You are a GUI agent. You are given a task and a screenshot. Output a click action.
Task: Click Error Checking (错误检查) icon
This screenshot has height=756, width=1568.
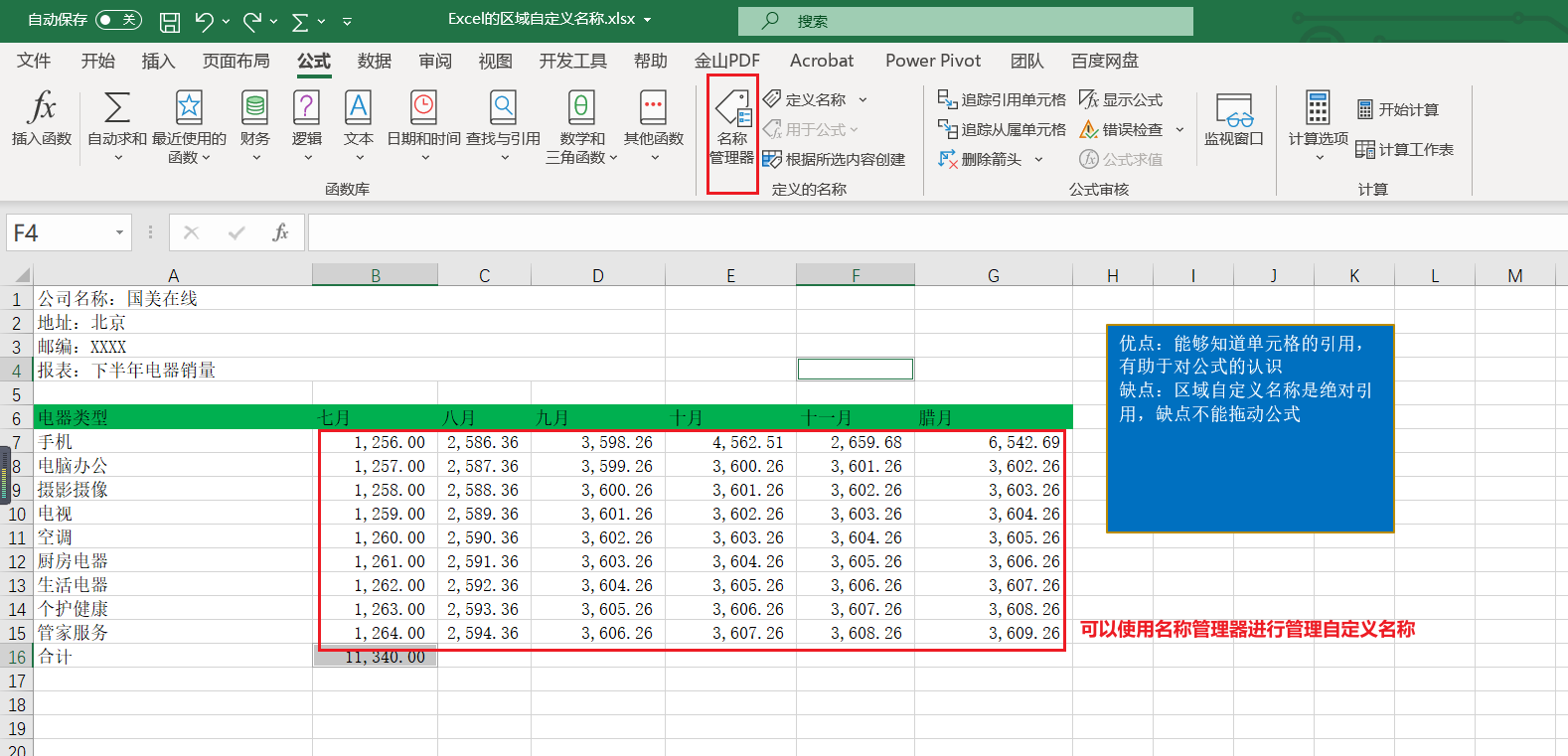tap(1089, 129)
